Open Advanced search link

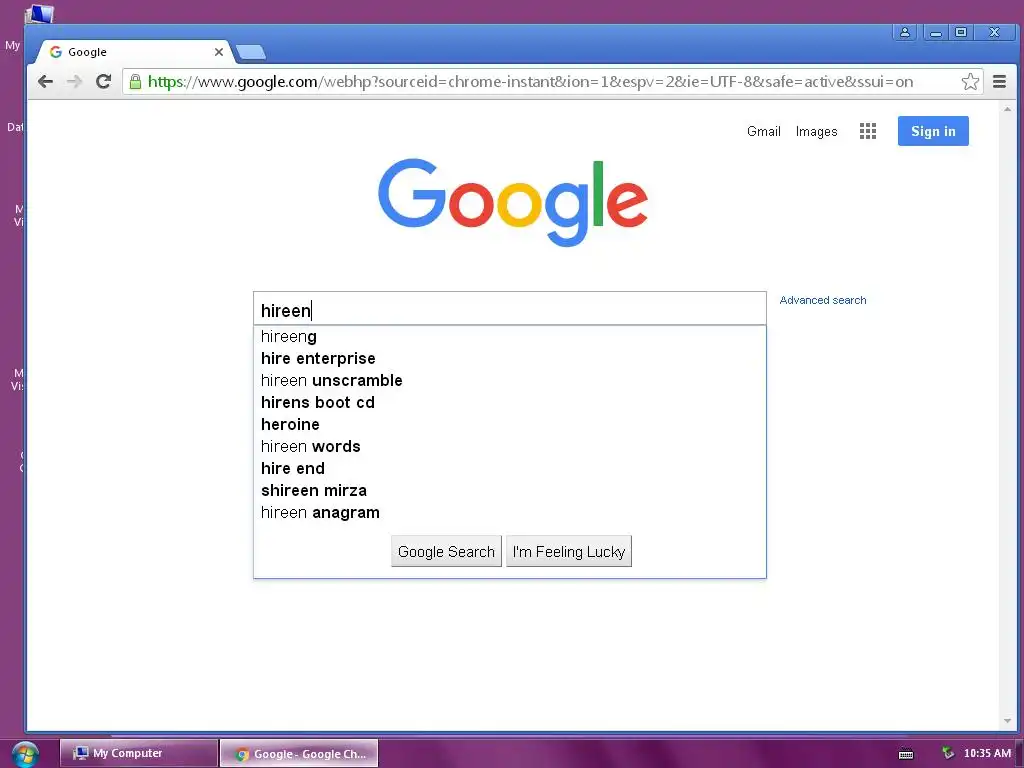pyautogui.click(x=823, y=300)
